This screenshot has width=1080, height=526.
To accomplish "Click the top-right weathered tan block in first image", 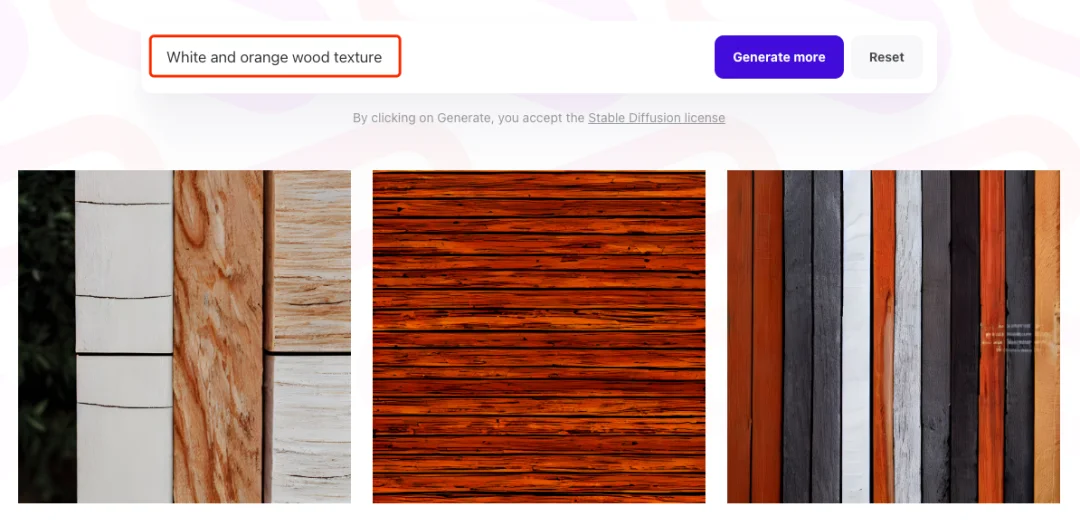I will tap(309, 261).
